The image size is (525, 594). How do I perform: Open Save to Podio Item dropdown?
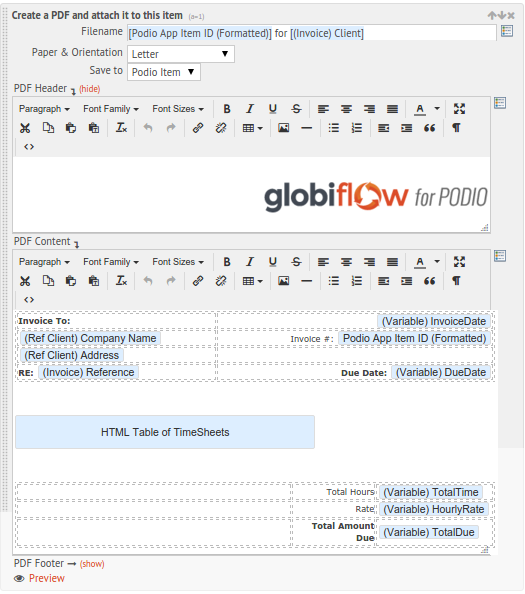tap(164, 72)
